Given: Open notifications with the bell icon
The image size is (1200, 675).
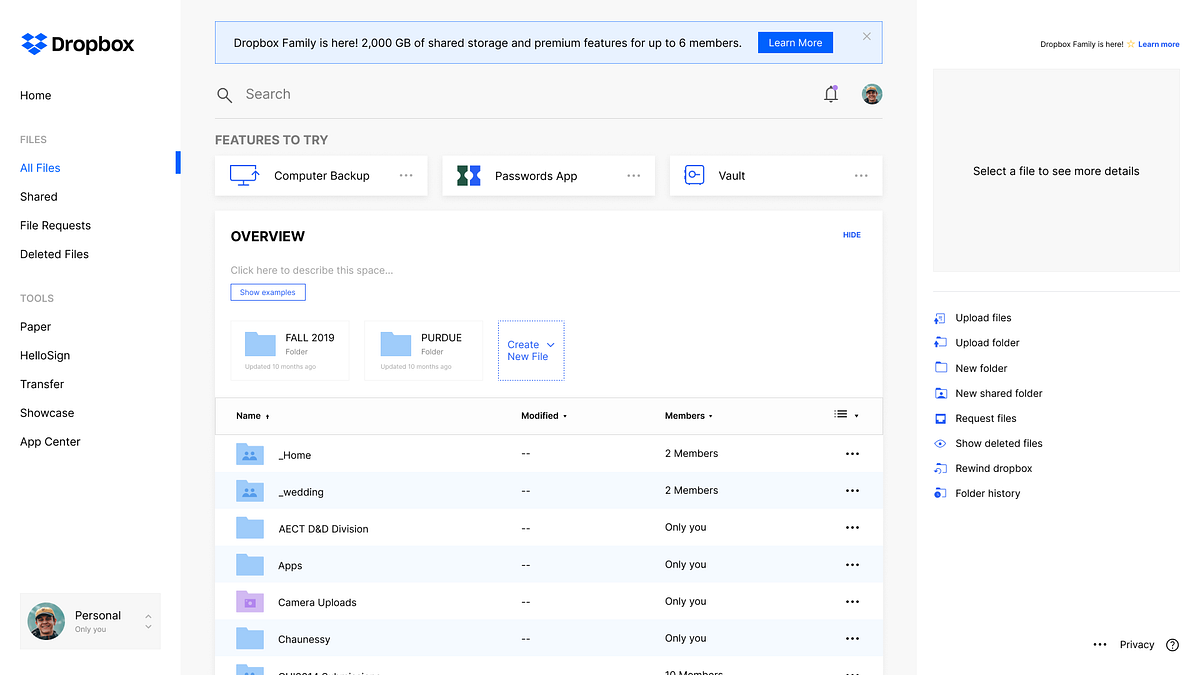Looking at the screenshot, I should (x=830, y=93).
